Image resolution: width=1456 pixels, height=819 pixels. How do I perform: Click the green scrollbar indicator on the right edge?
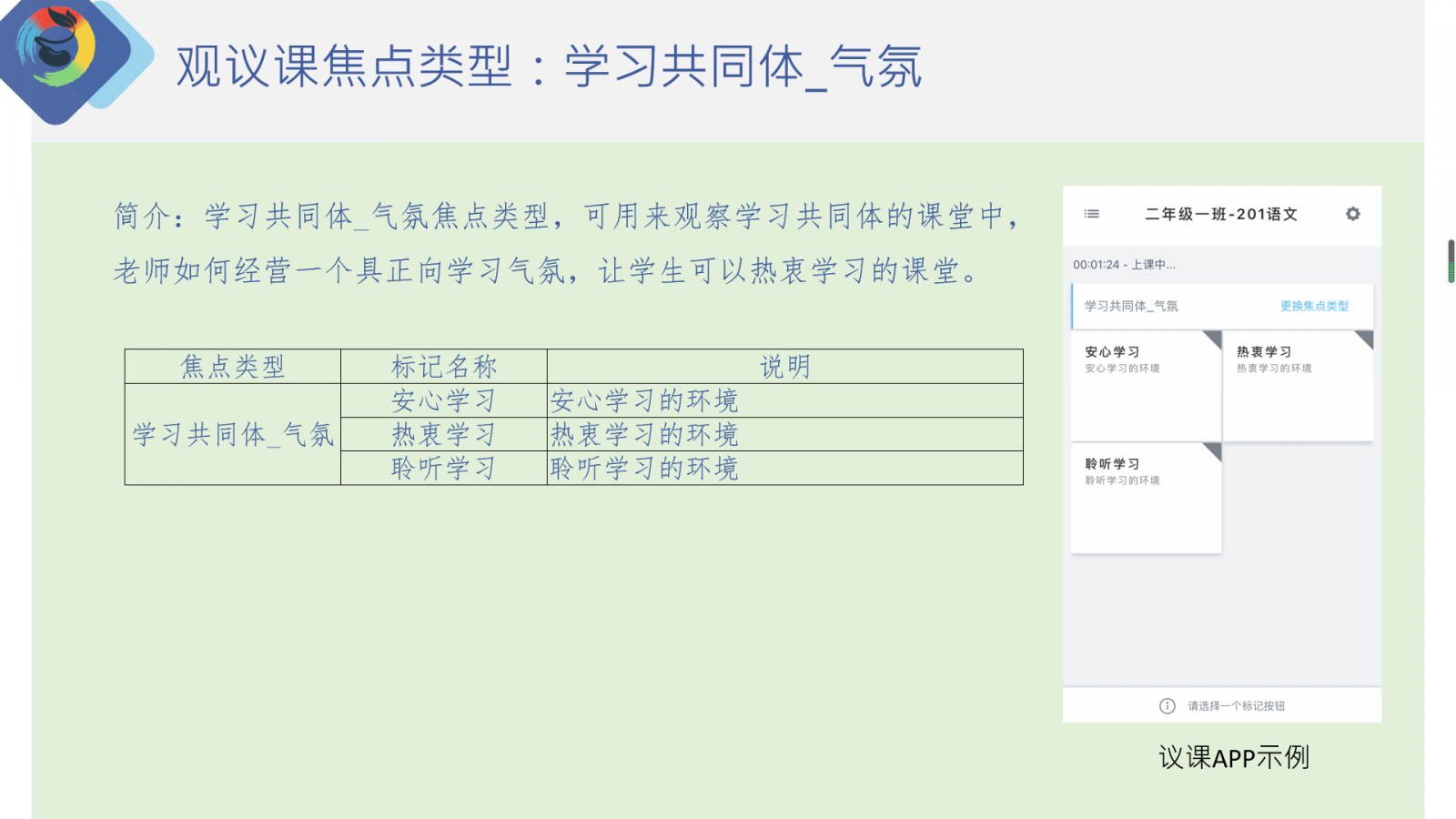pyautogui.click(x=1451, y=261)
